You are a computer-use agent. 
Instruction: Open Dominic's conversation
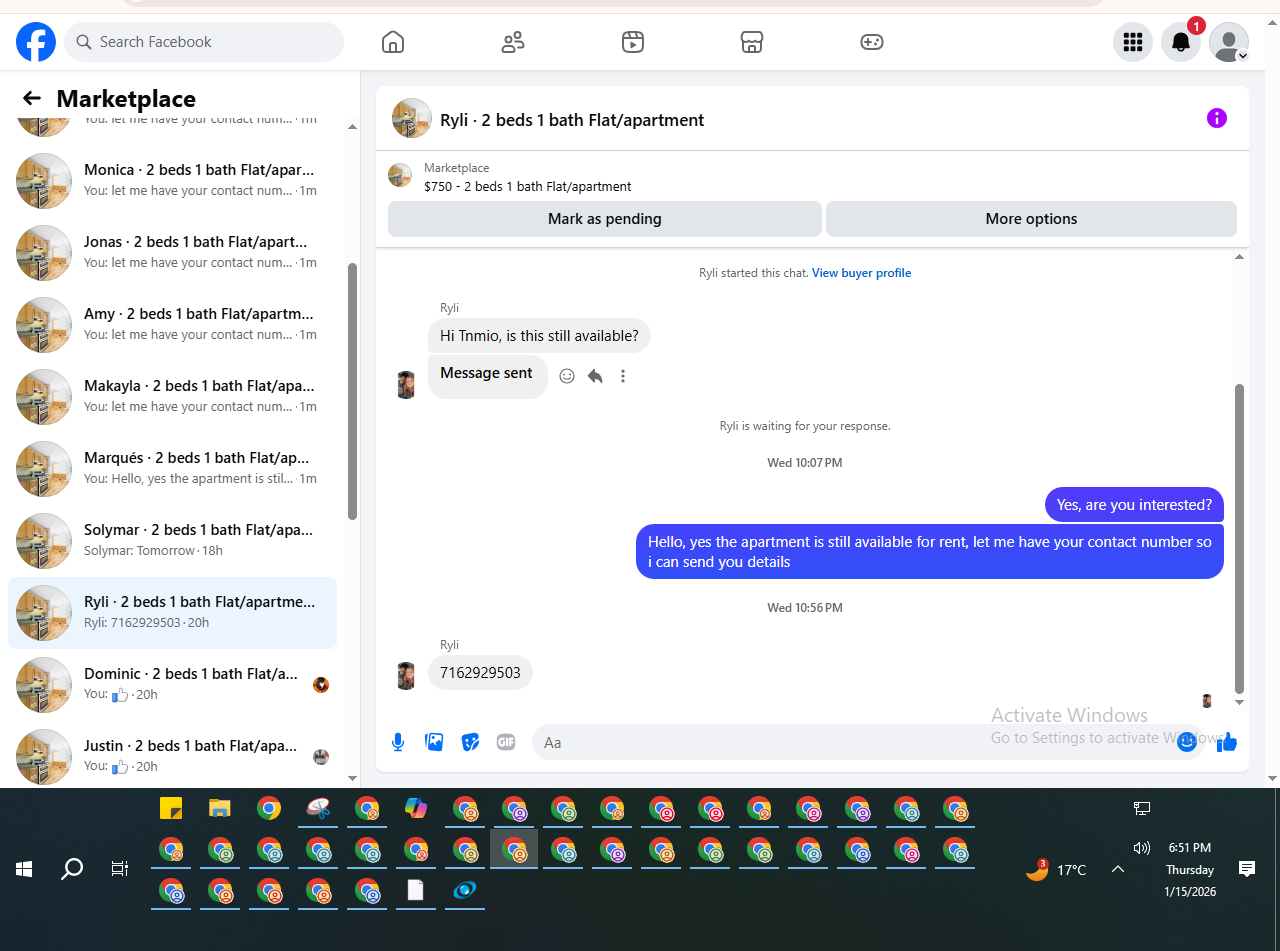(x=172, y=685)
